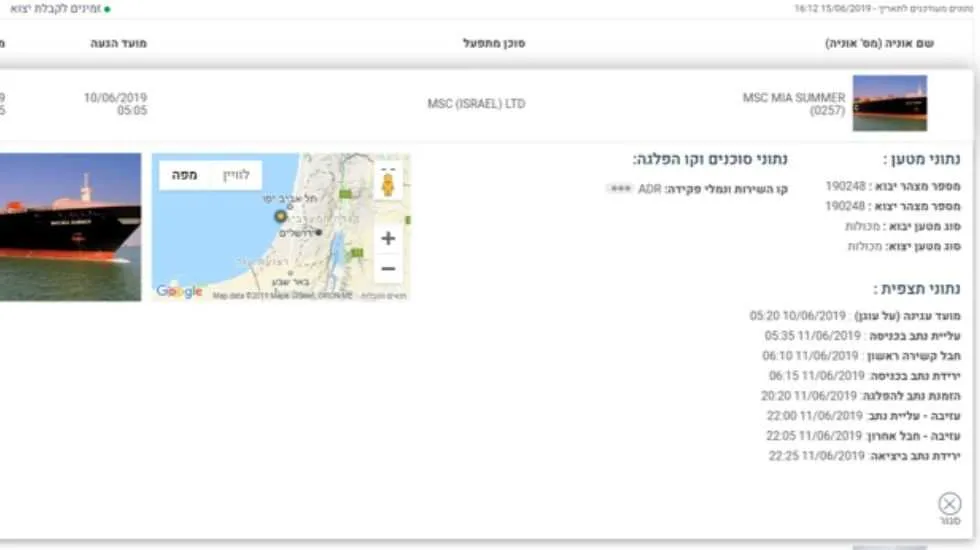Click the data-updated timestamp 16:12 15/06/2019

tap(832, 9)
